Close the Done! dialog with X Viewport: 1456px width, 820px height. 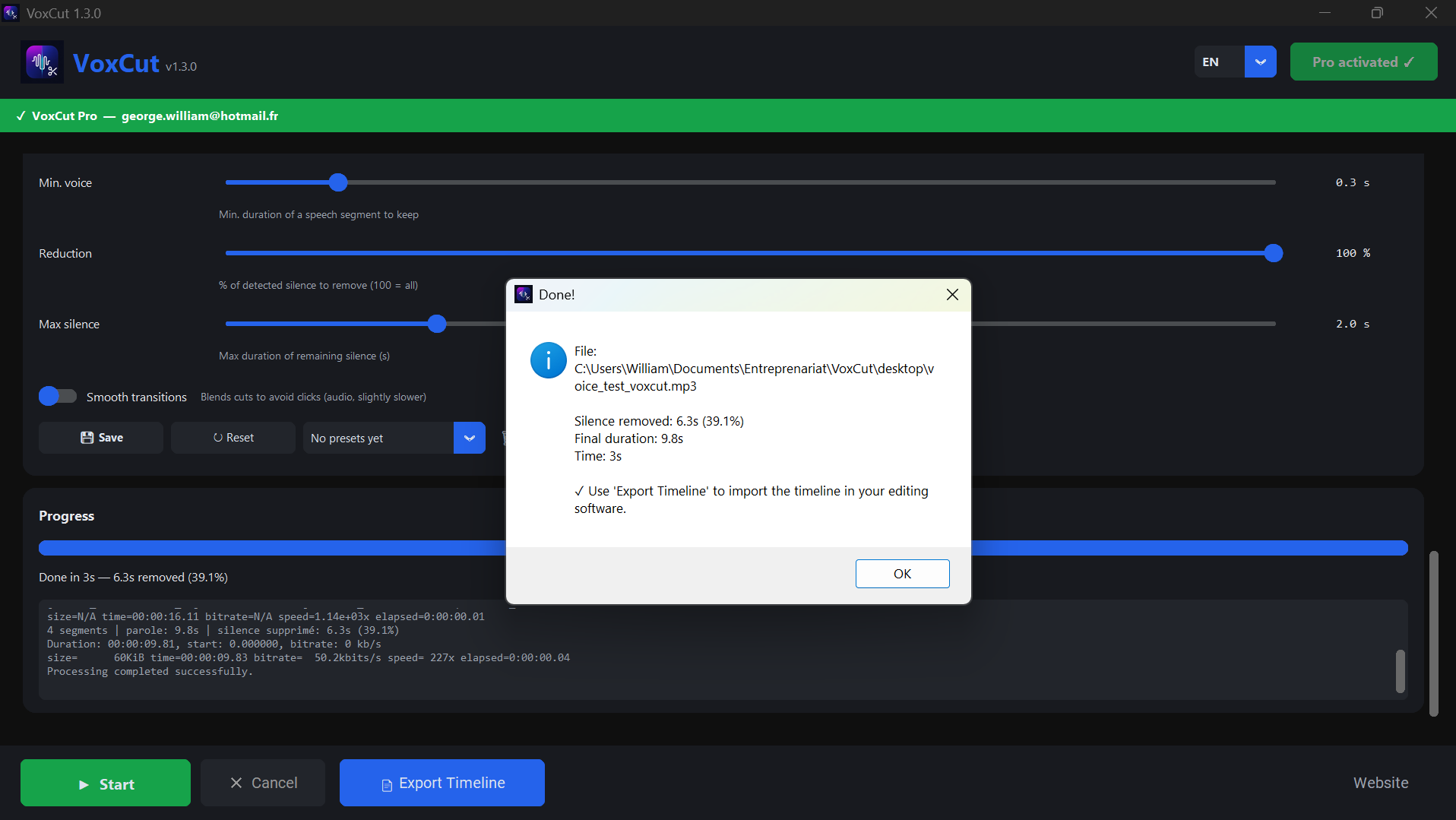(952, 295)
